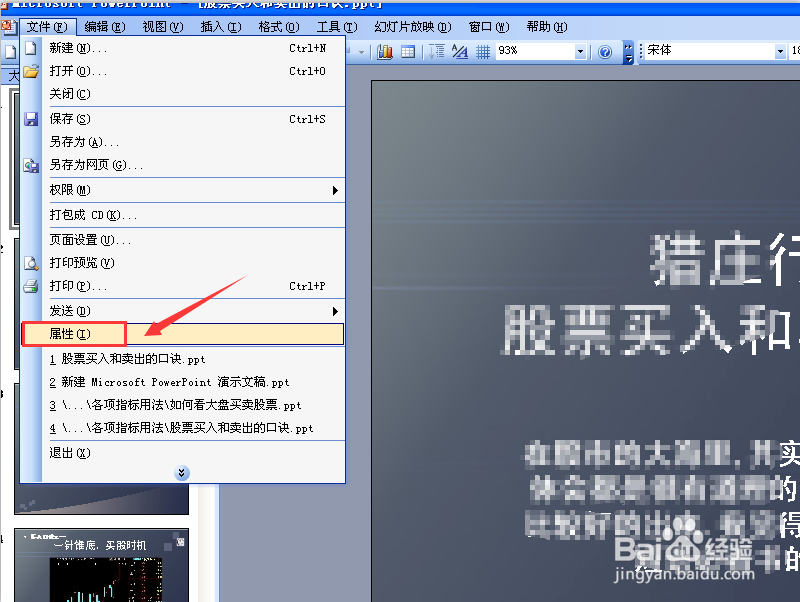This screenshot has width=800, height=602.
Task: Create a new presentation with the New icon
Action: pos(32,46)
